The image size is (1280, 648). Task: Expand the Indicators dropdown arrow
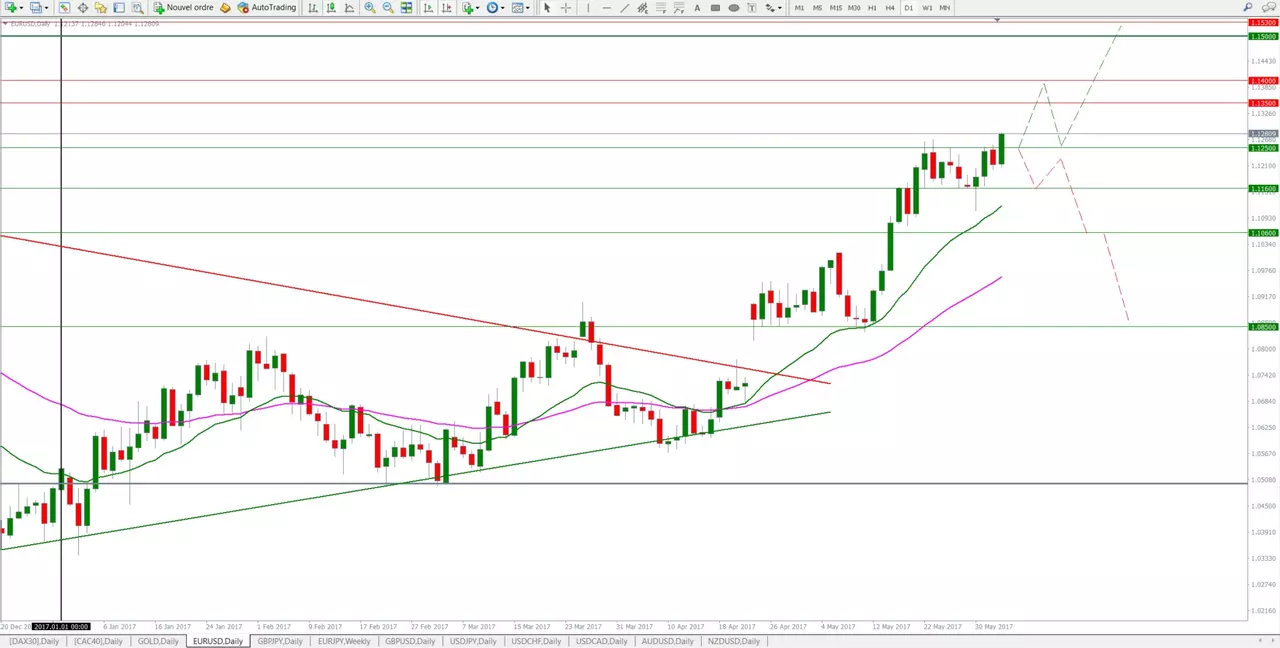click(x=478, y=7)
